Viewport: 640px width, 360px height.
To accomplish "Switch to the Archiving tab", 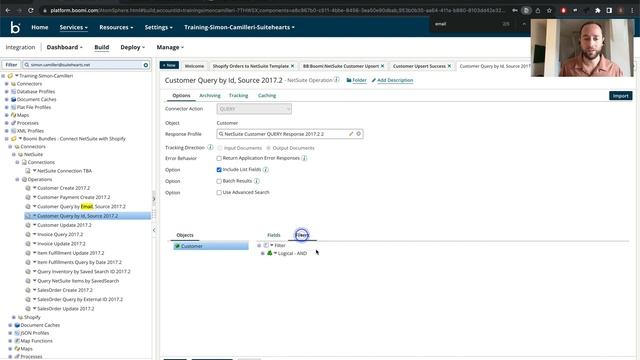I will pyautogui.click(x=210, y=96).
